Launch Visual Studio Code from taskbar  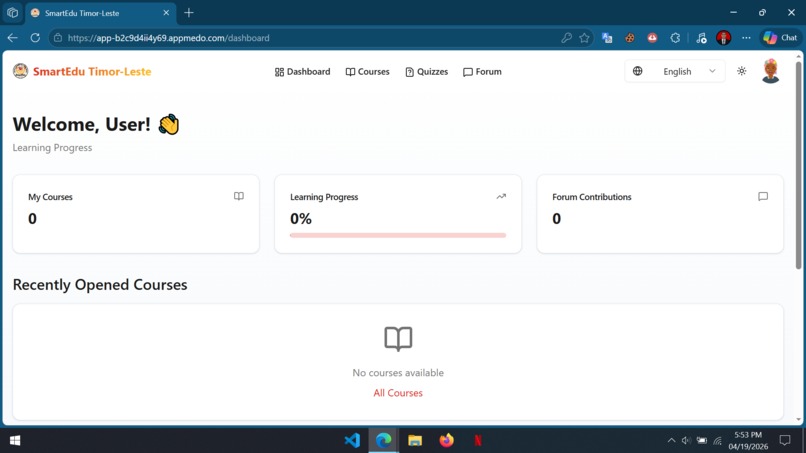tap(352, 440)
